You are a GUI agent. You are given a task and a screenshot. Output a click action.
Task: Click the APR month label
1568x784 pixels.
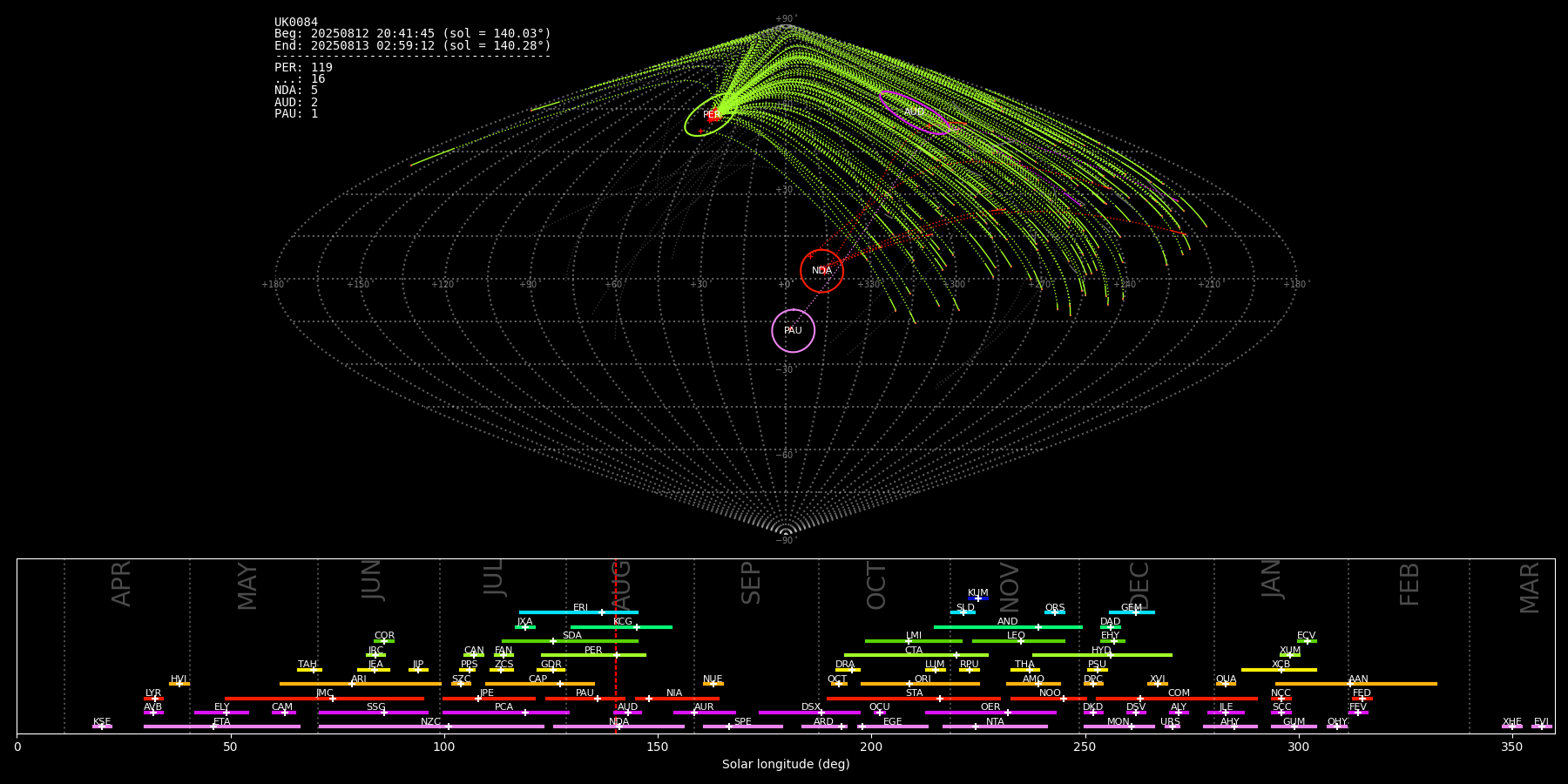(121, 584)
